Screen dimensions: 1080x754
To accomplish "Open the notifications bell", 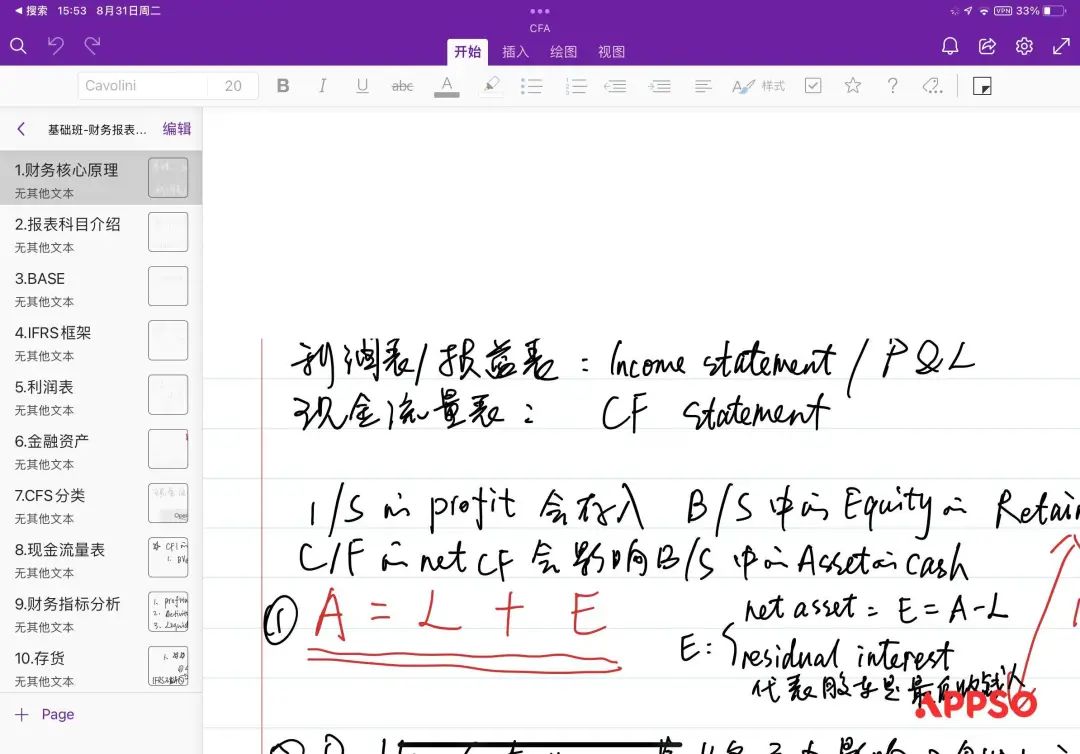I will (950, 47).
